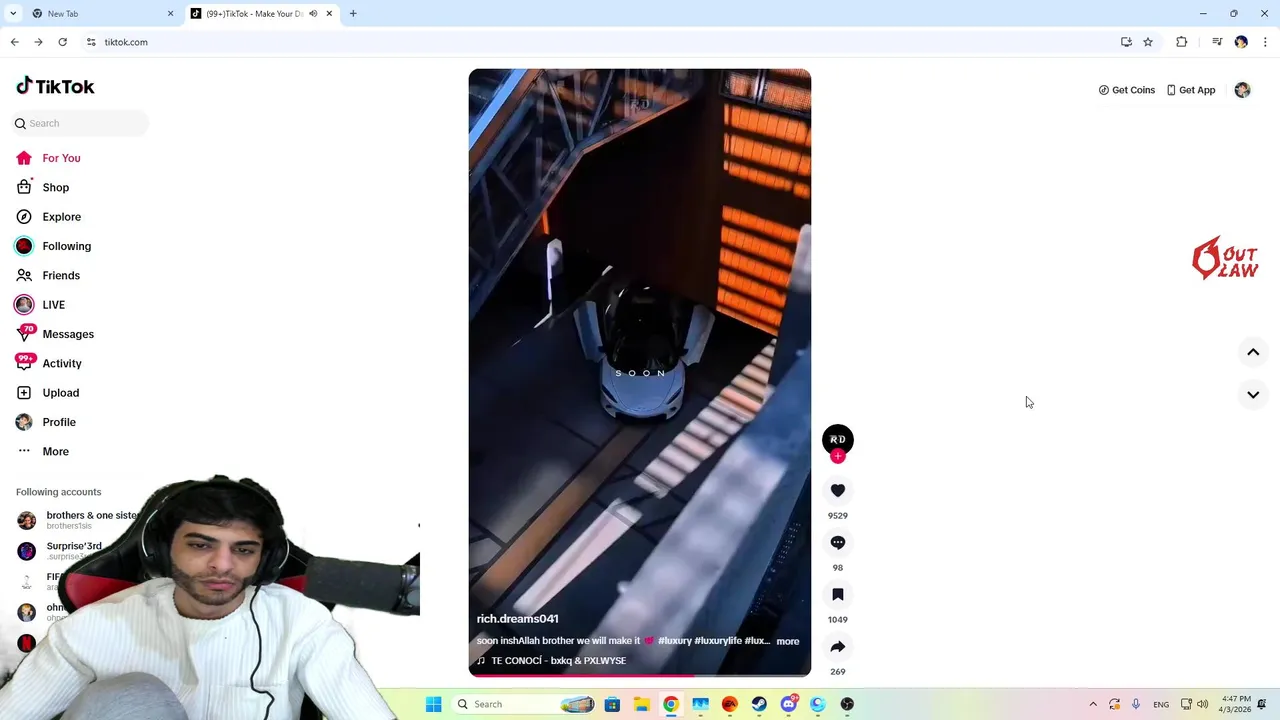Open the volume icon in system tray
The width and height of the screenshot is (1280, 720).
(x=1201, y=704)
